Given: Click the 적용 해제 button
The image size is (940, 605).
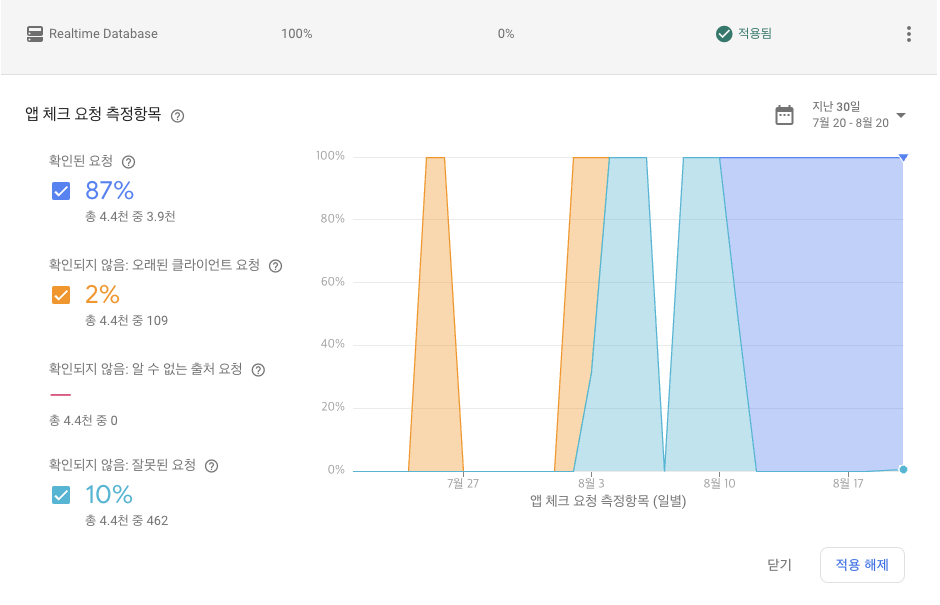Looking at the screenshot, I should (862, 565).
